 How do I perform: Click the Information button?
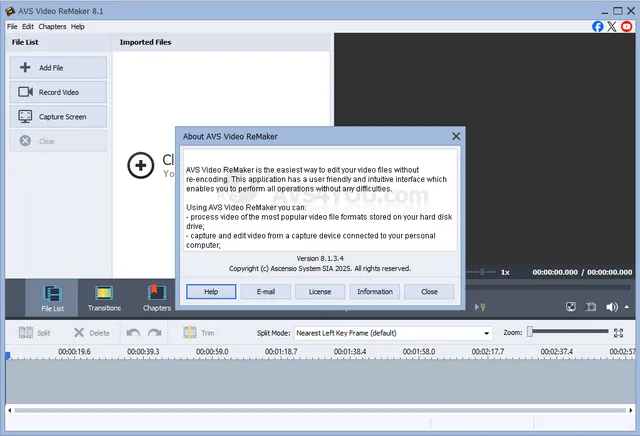374,292
